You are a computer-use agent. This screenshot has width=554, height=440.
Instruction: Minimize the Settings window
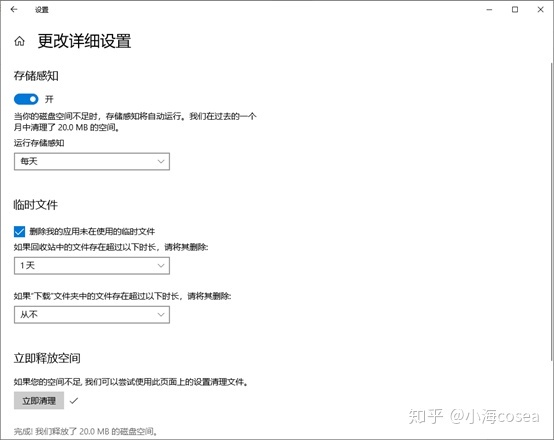click(x=489, y=10)
